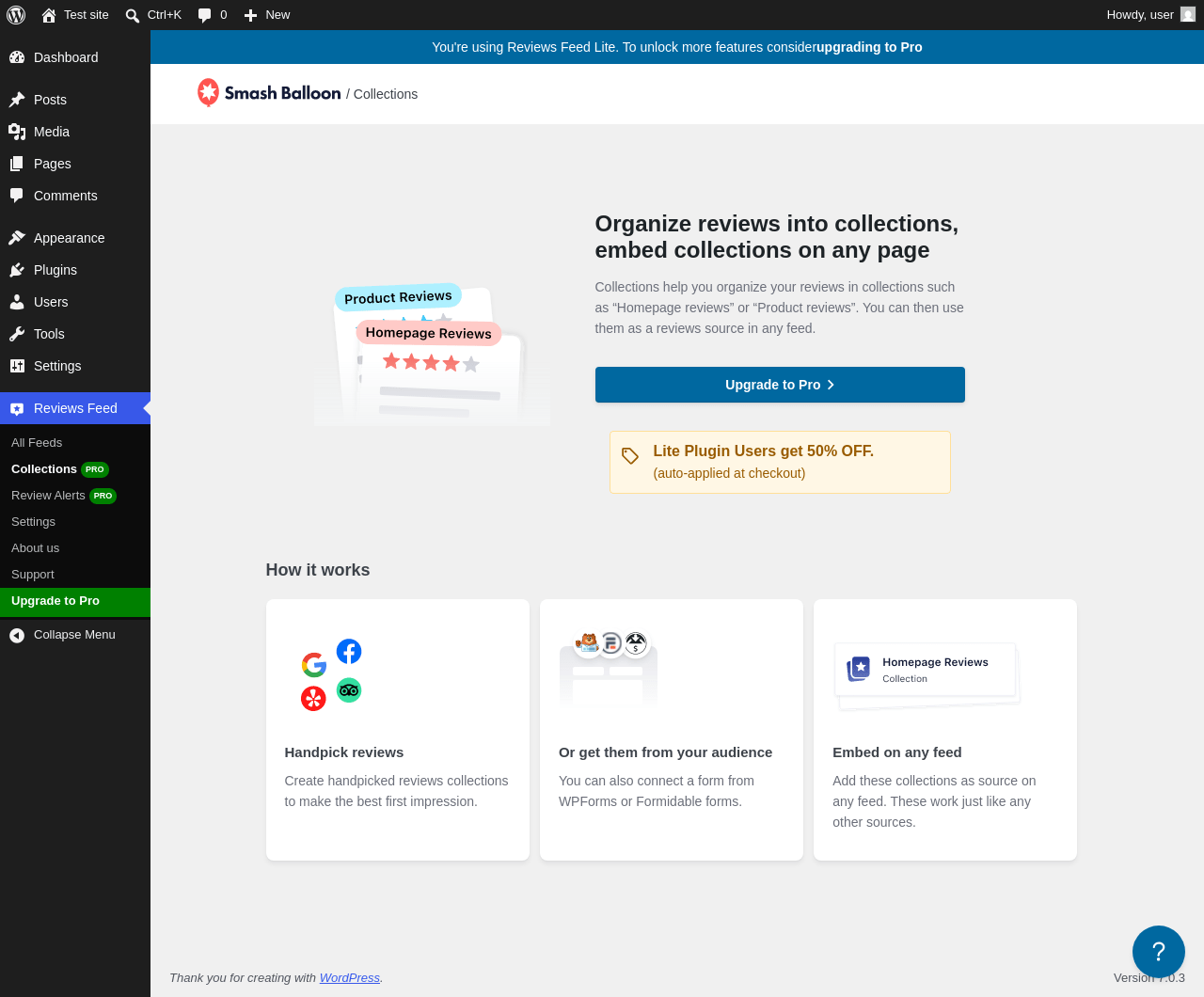Click the comments bubble icon in admin bar
Screen dimensions: 1204x997
205,16
